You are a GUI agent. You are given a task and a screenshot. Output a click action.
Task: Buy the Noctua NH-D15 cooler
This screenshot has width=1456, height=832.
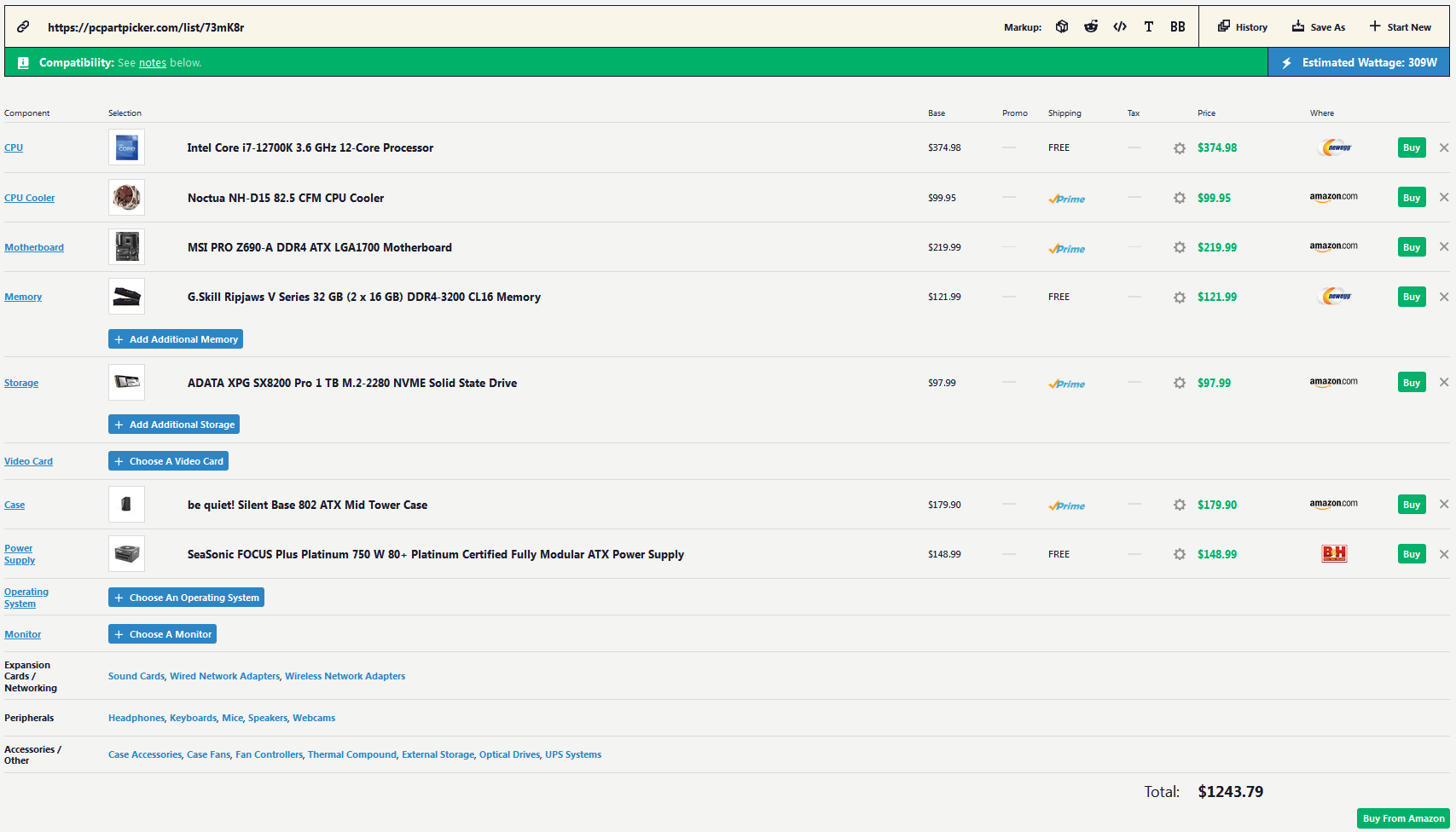pos(1412,198)
